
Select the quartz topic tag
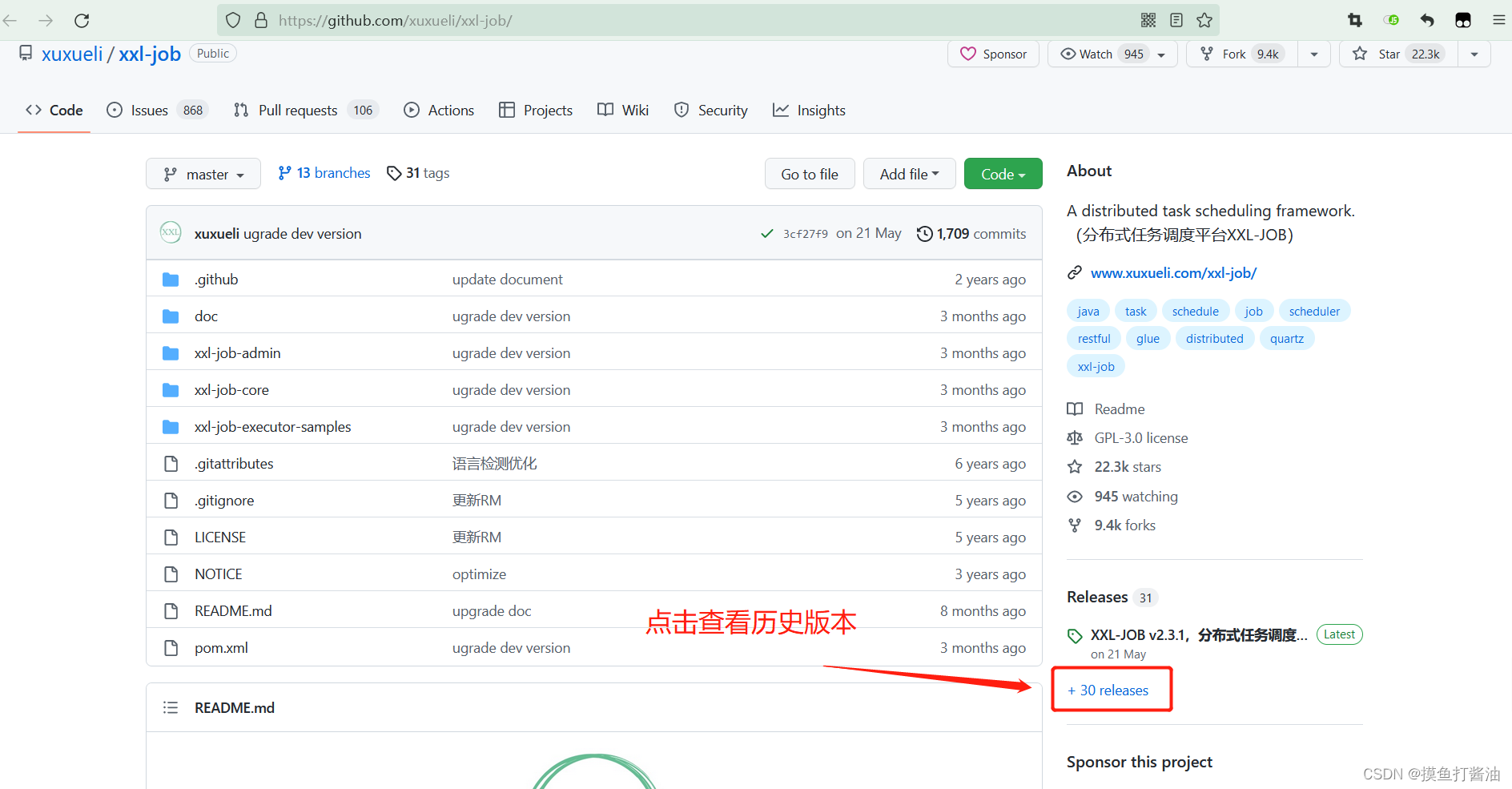coord(1287,339)
